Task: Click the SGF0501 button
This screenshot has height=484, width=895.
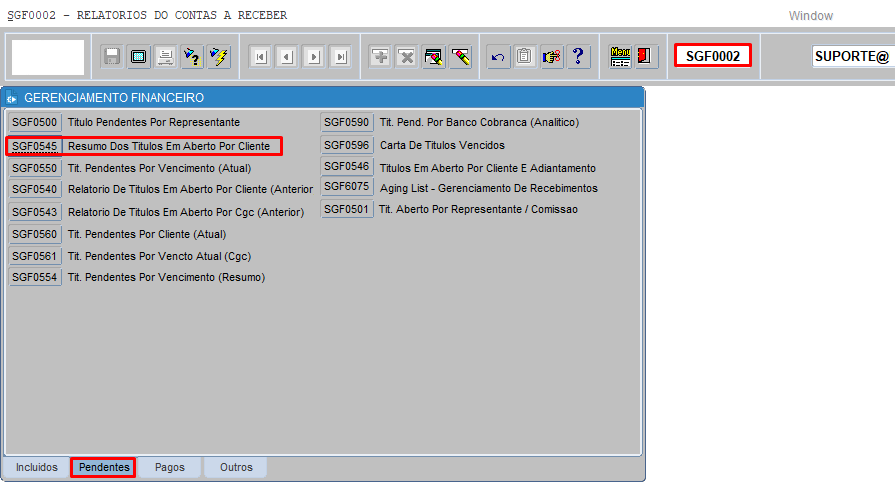Action: 346,209
